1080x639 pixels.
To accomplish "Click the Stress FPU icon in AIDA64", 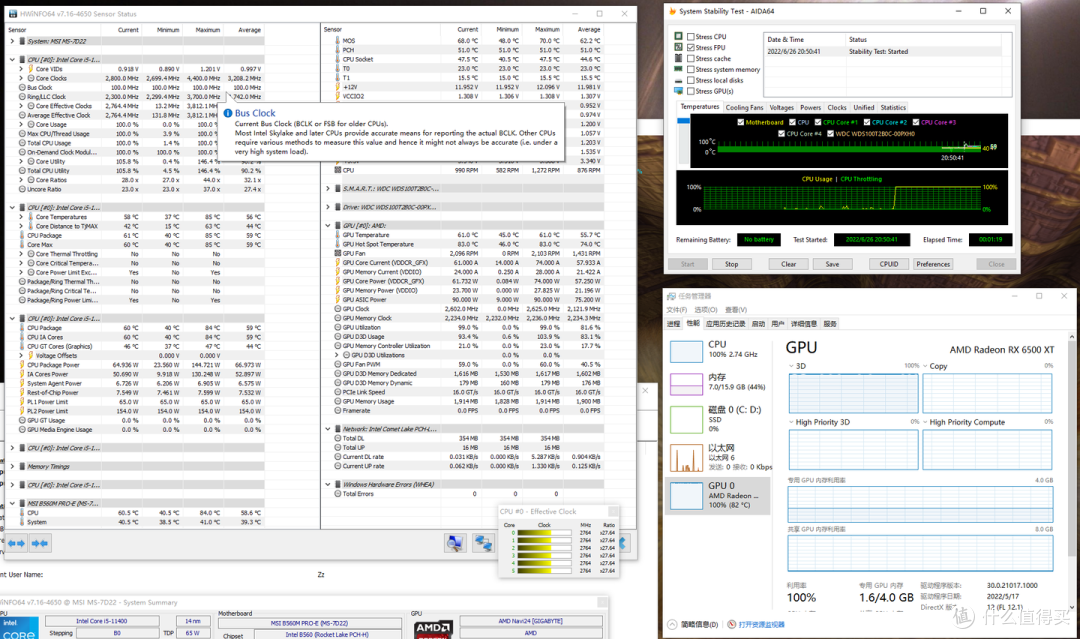I will (x=678, y=48).
